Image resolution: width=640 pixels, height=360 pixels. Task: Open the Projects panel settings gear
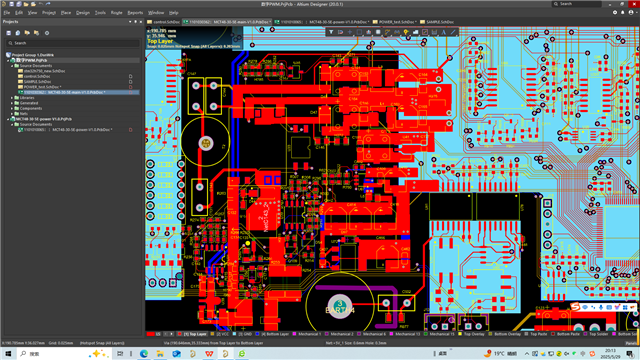tap(47, 33)
